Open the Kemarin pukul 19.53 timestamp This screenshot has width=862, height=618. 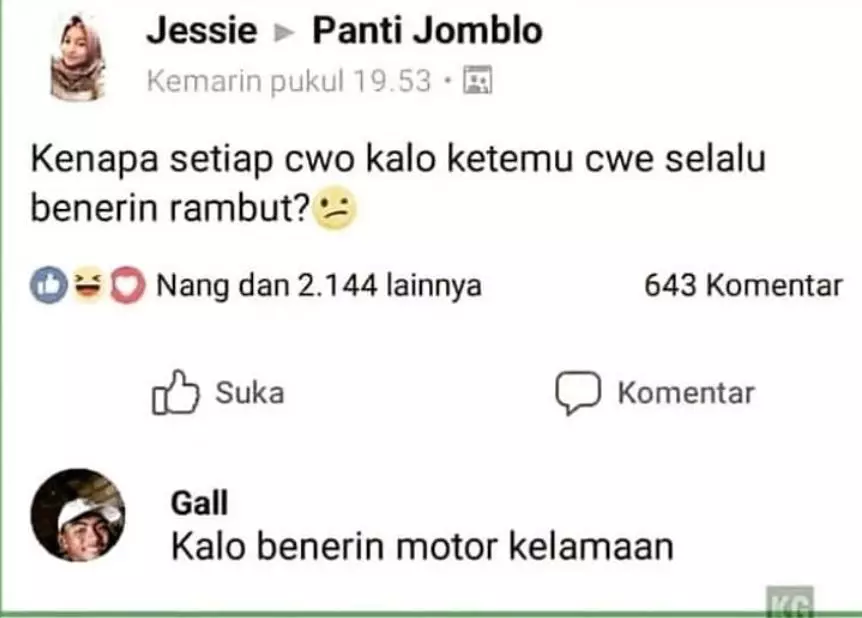click(x=289, y=81)
